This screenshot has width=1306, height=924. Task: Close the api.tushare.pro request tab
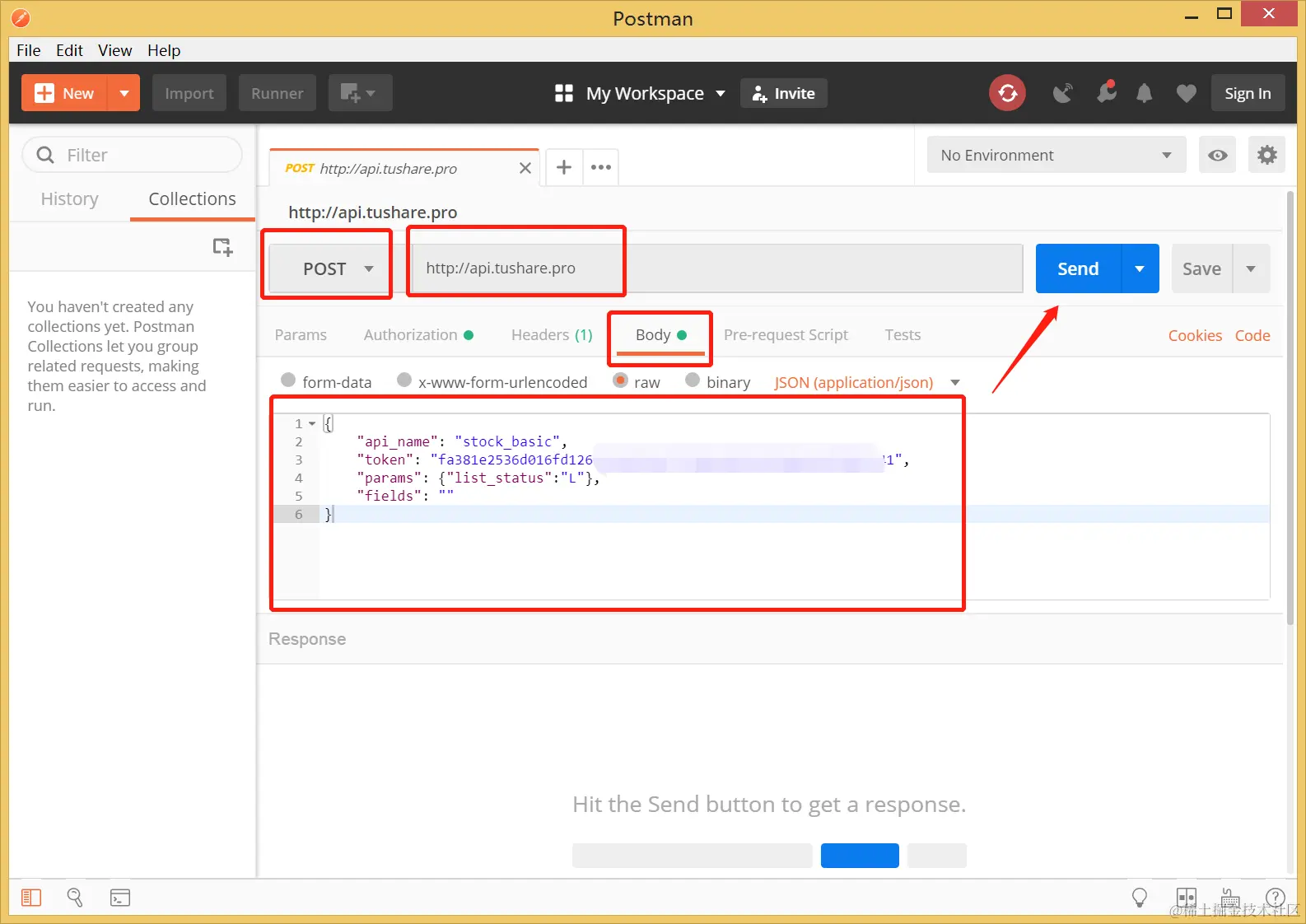pyautogui.click(x=525, y=168)
